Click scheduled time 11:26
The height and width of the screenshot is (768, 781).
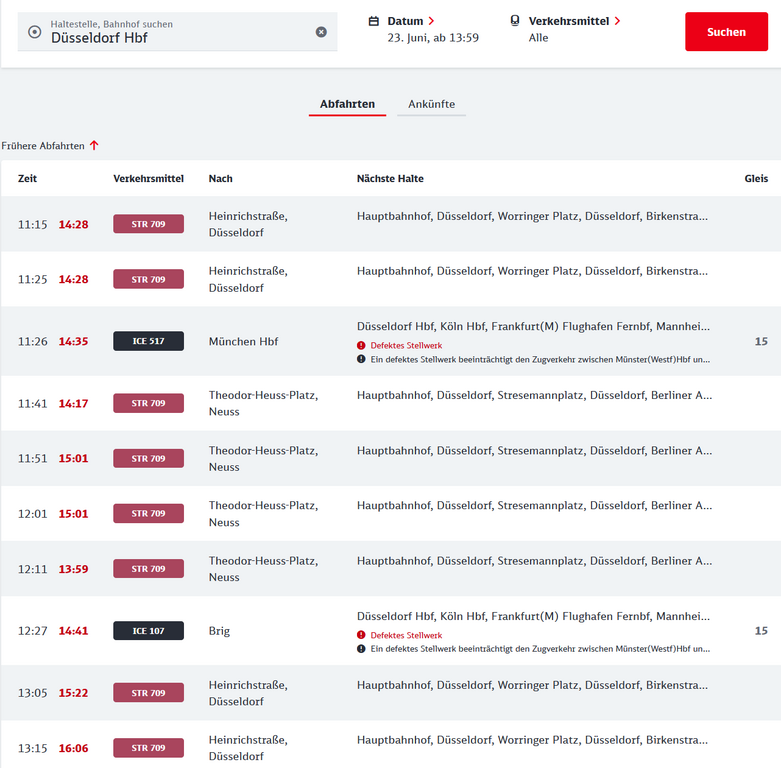tap(32, 342)
